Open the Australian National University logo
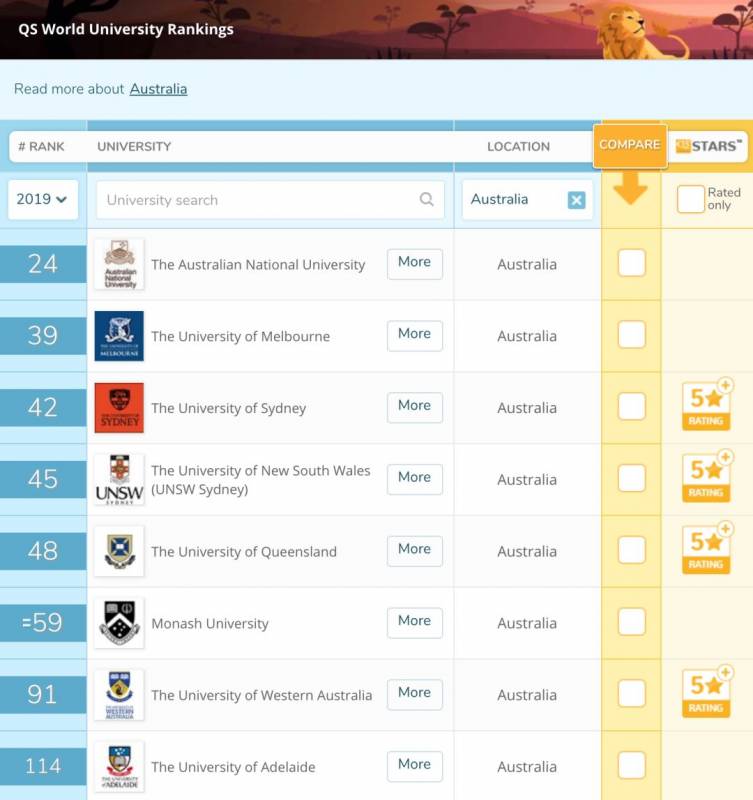 119,265
